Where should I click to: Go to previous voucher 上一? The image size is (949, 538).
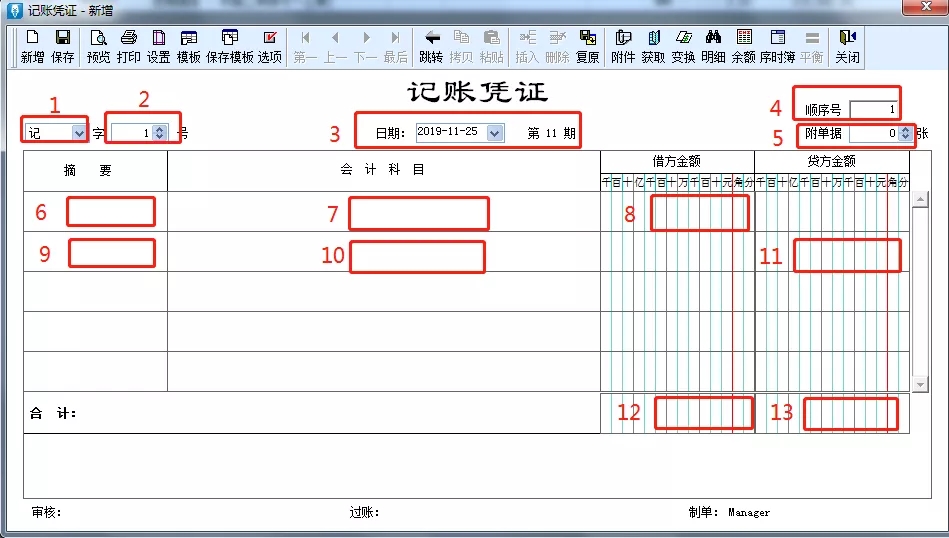[335, 47]
